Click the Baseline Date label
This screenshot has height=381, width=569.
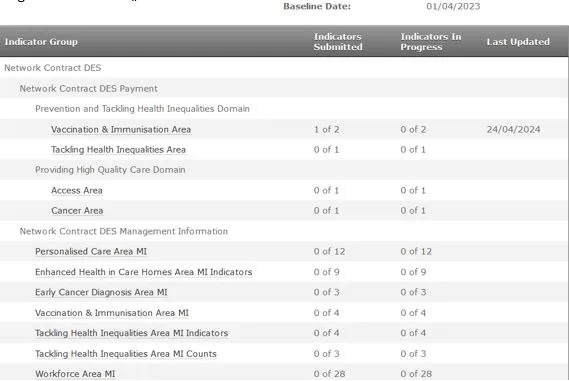point(317,6)
